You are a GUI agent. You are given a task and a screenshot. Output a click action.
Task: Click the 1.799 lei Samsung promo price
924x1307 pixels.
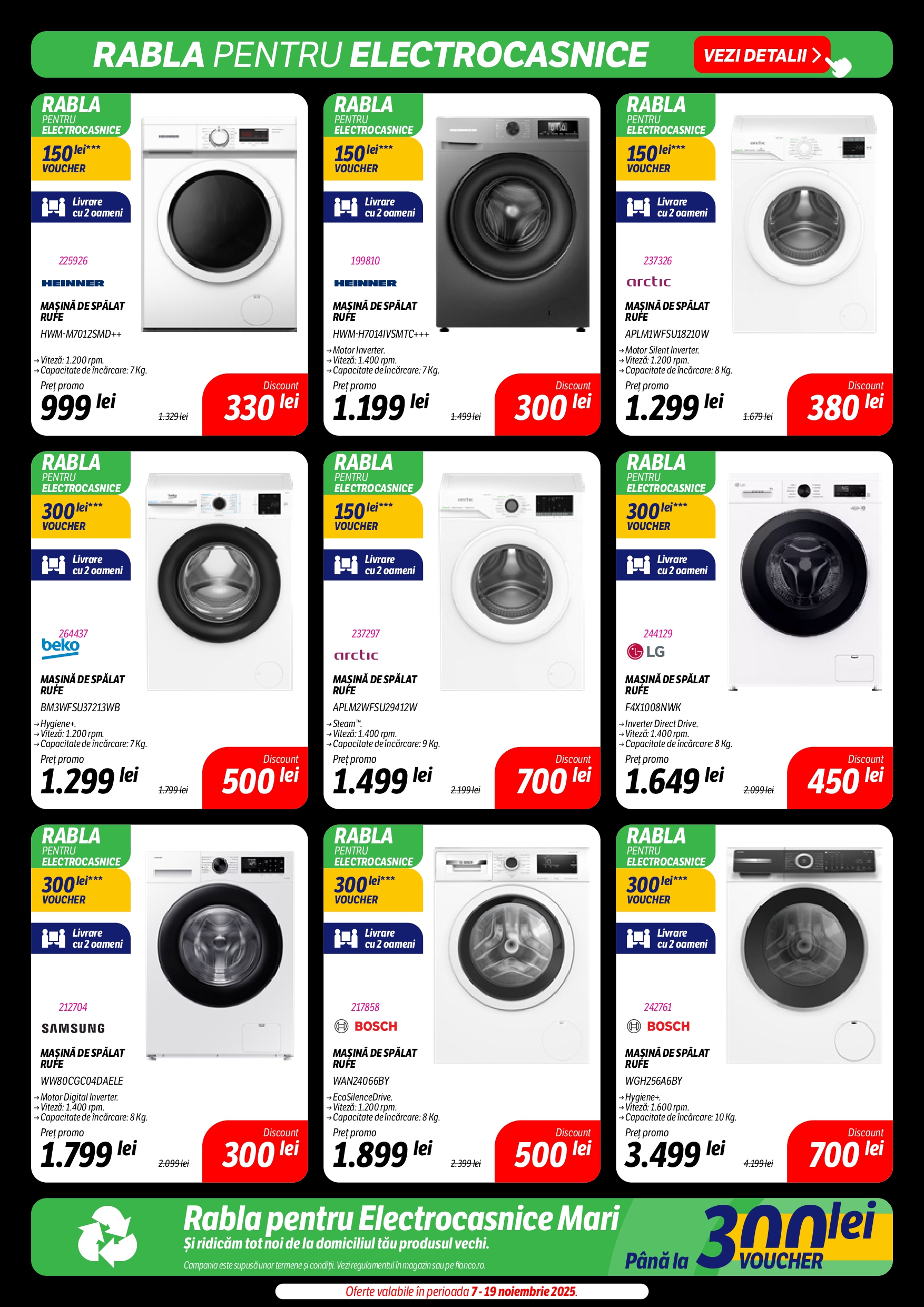(89, 1153)
